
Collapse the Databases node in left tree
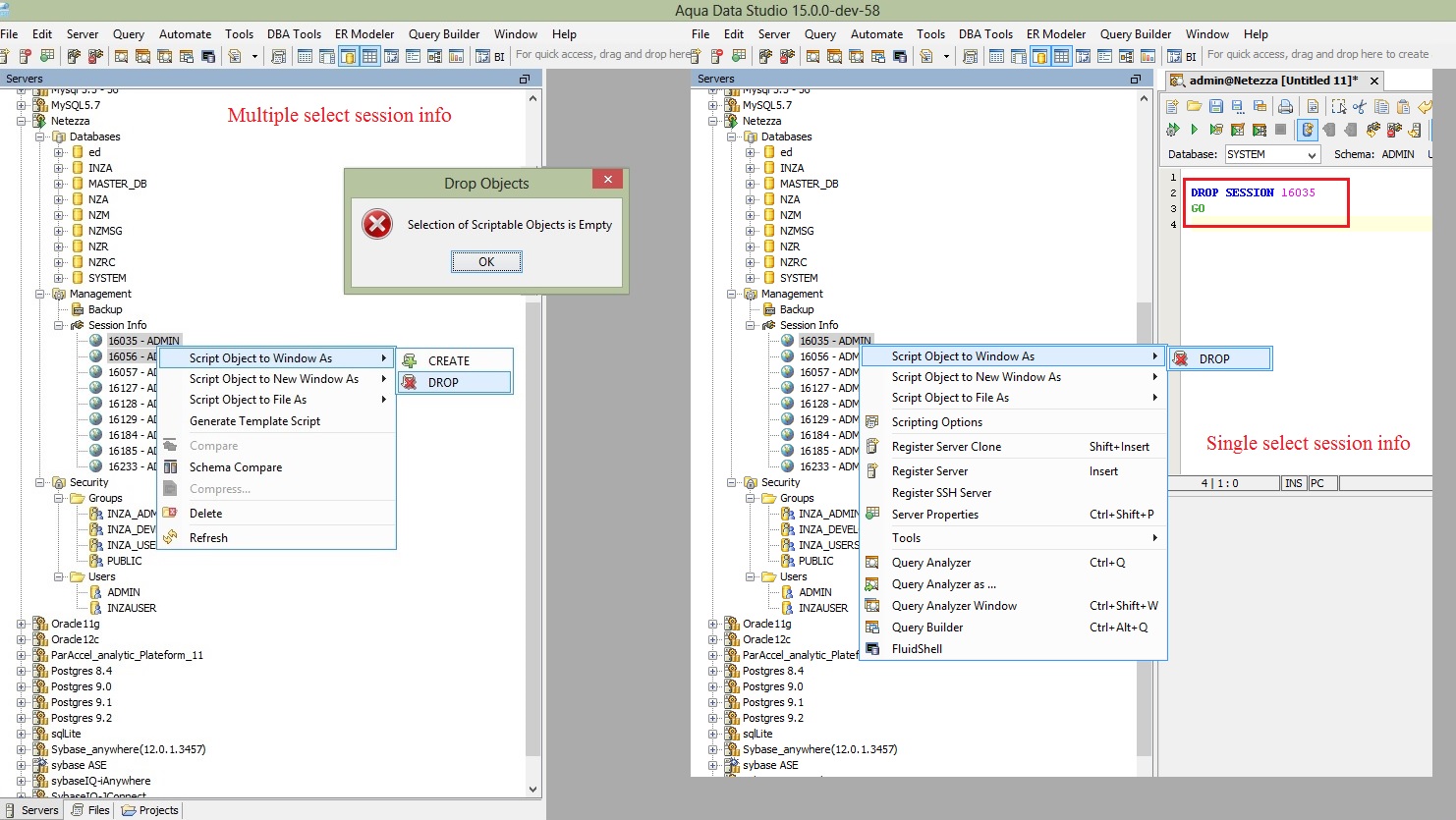[x=42, y=137]
